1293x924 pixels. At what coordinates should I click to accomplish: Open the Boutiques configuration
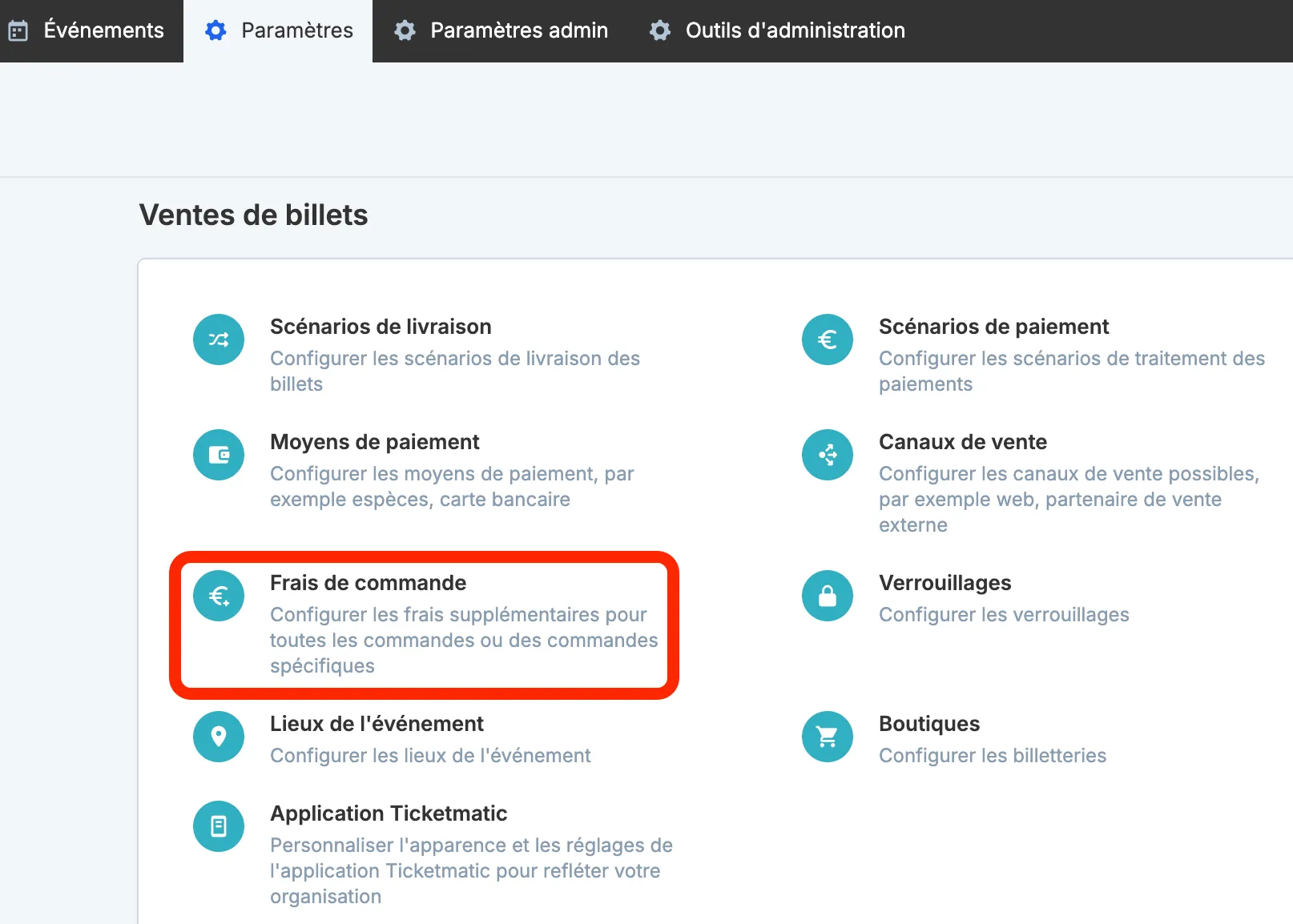pos(929,724)
